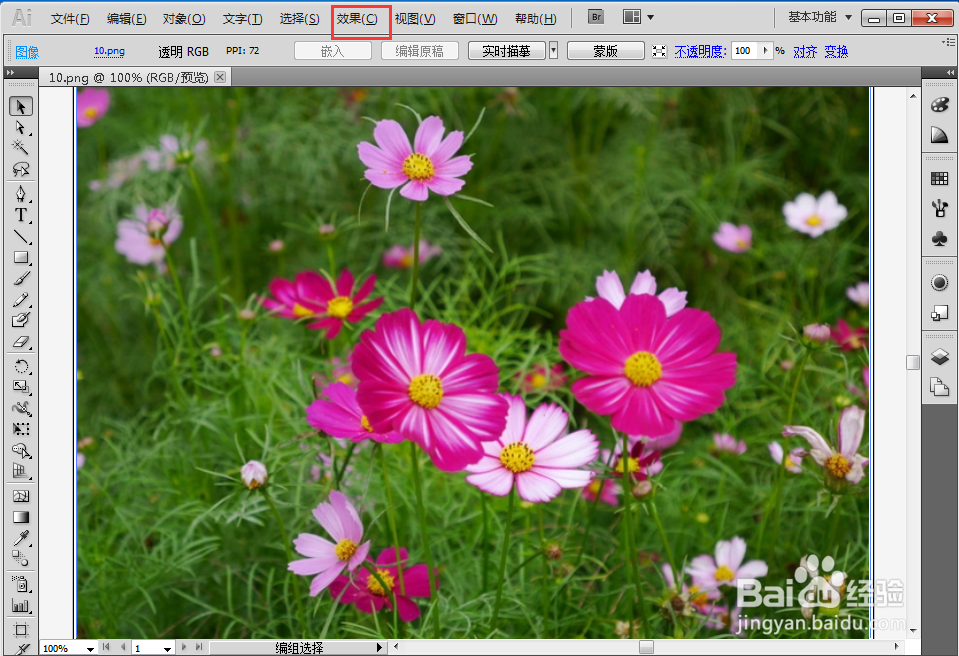Select the Lasso tool

(x=21, y=169)
